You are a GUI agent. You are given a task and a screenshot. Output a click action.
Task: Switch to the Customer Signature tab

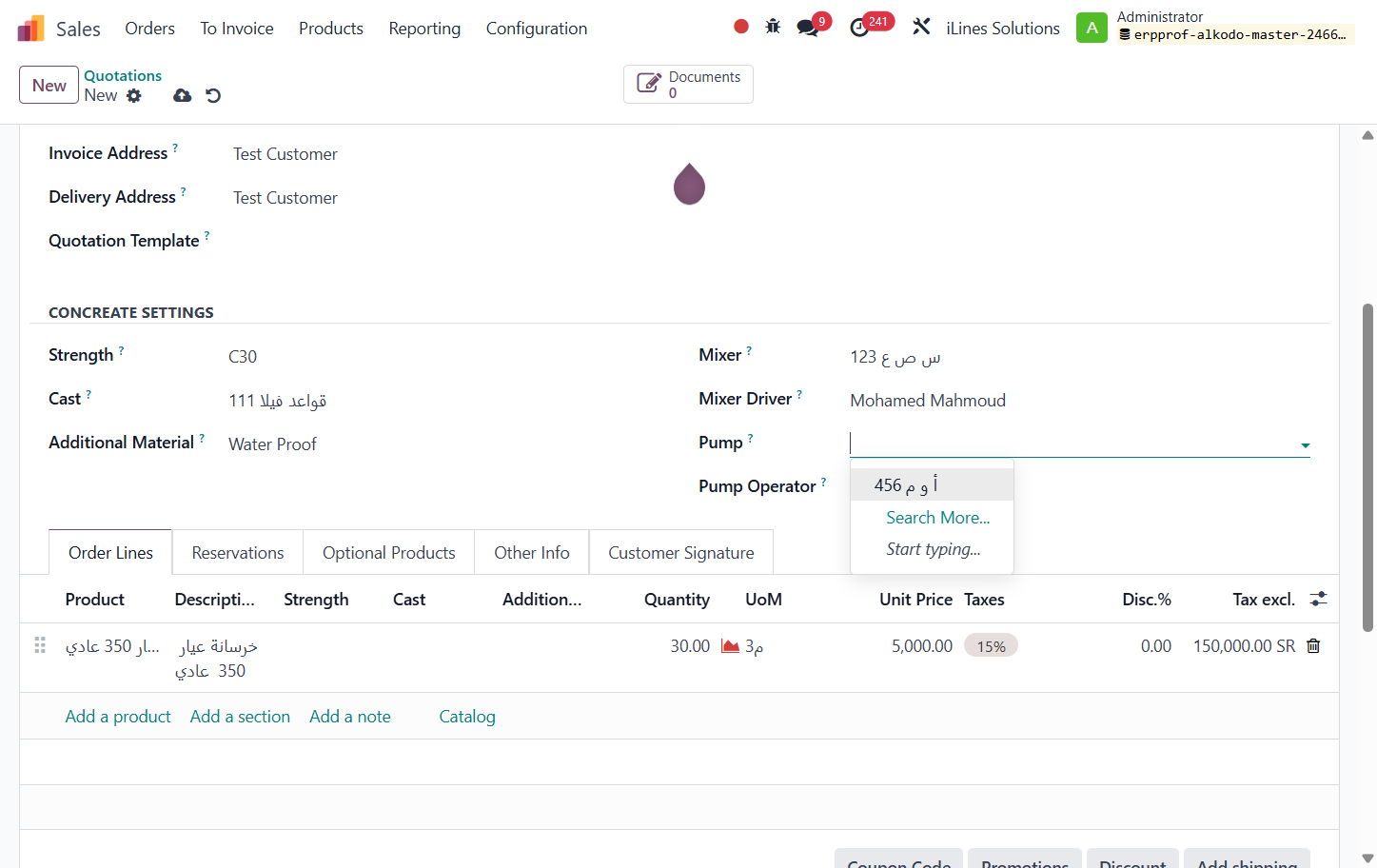pos(681,553)
